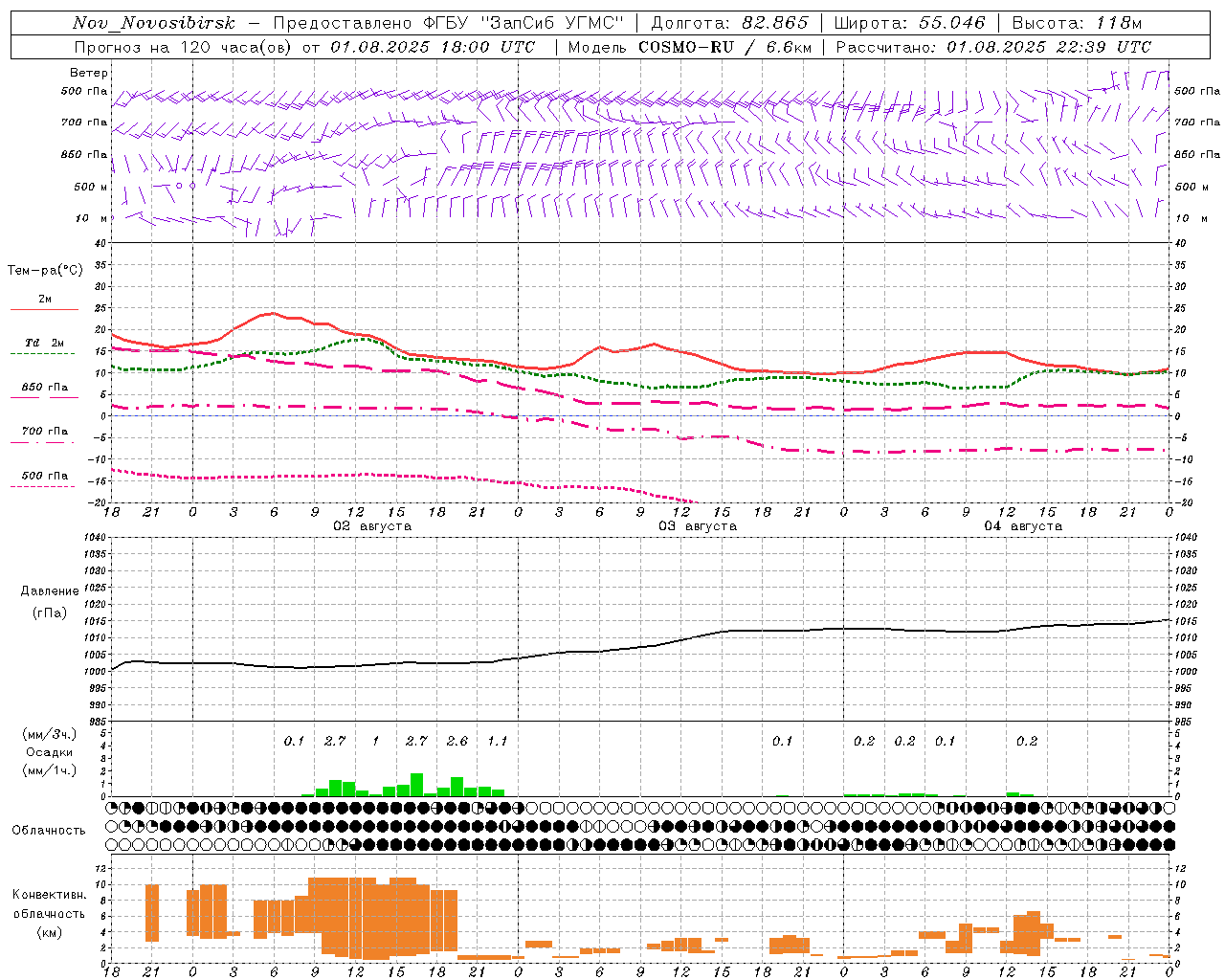Click the Рассчитано: 01.08.2025 22:39 UTC timestamp
Image resolution: width=1225 pixels, height=980 pixels.
click(x=993, y=47)
